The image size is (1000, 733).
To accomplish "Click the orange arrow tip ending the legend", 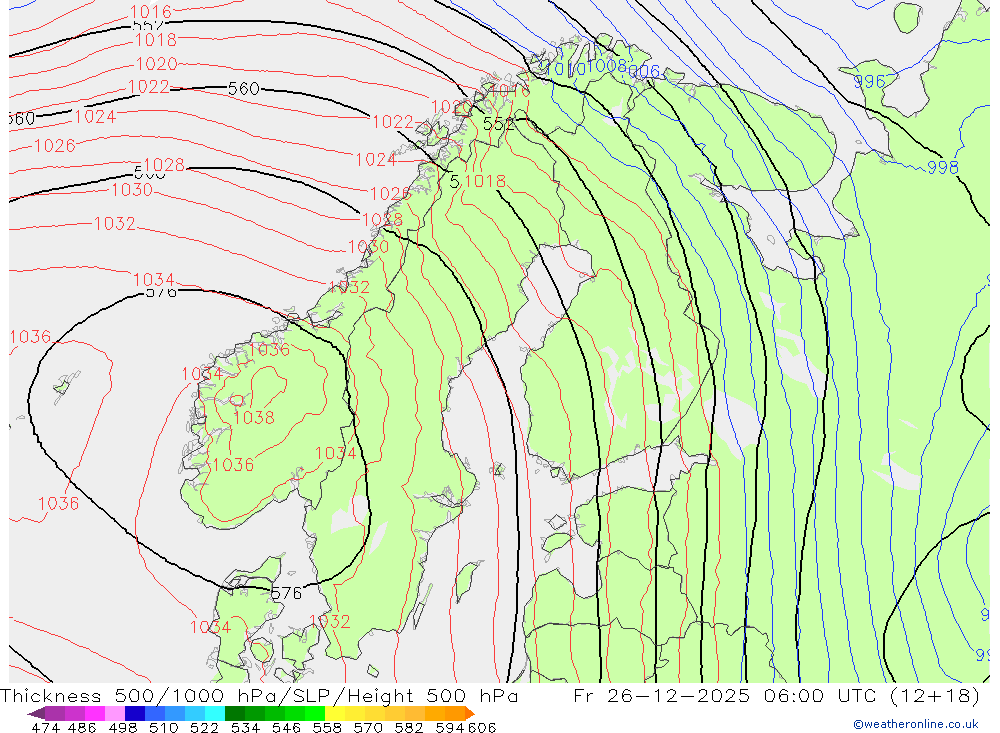I will [x=470, y=713].
